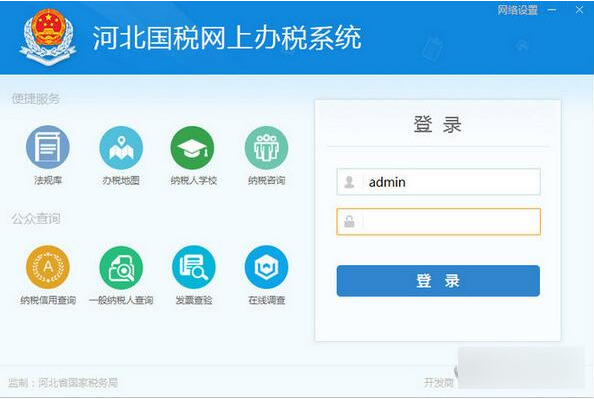The width and height of the screenshot is (594, 399).
Task: Open the 纳税咨询 consultation icon
Action: coord(266,147)
